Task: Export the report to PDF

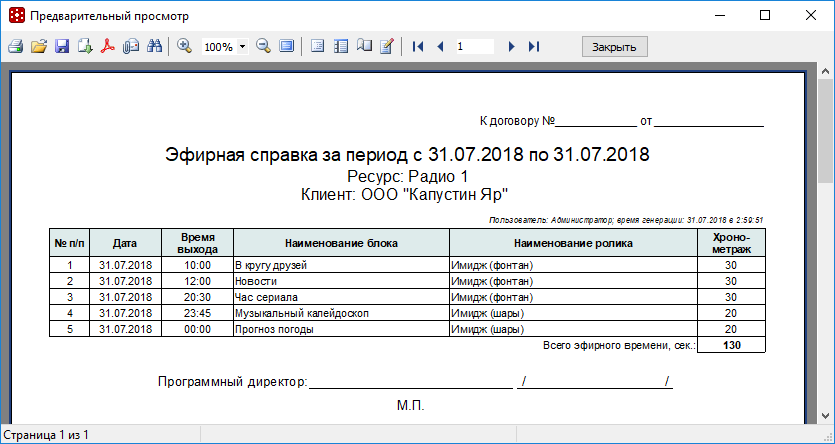Action: click(x=108, y=46)
